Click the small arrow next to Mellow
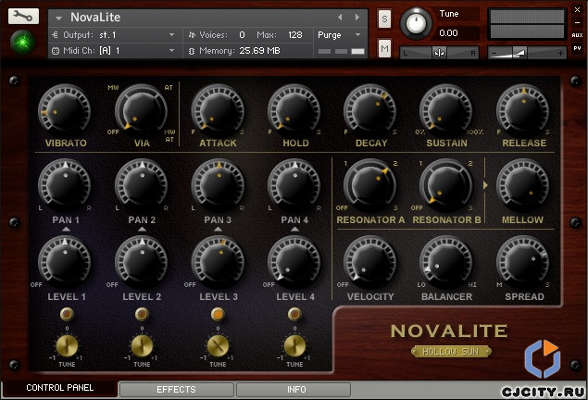Viewport: 588px width, 400px height. coord(485,185)
